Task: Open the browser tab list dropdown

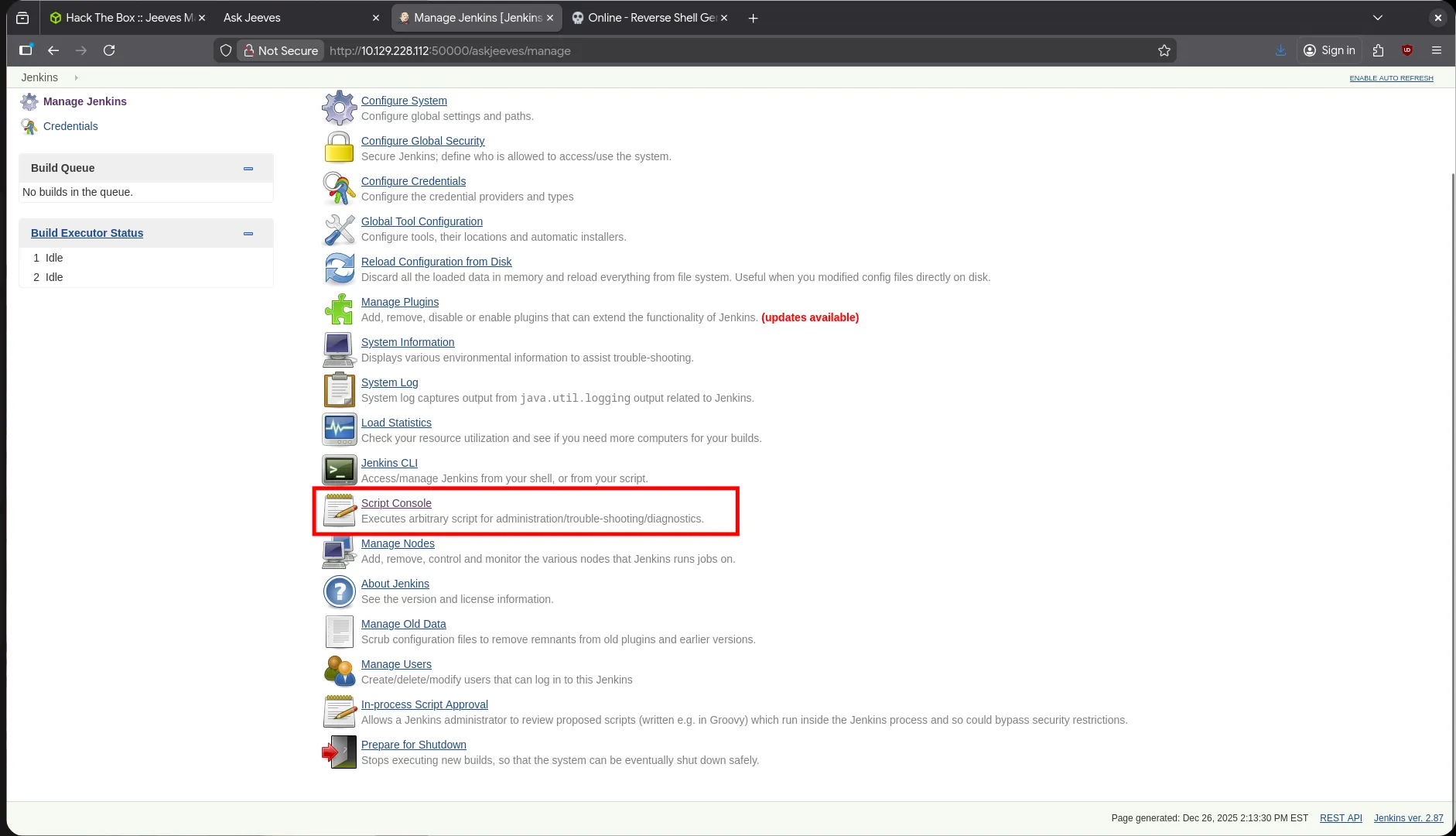Action: [1377, 17]
